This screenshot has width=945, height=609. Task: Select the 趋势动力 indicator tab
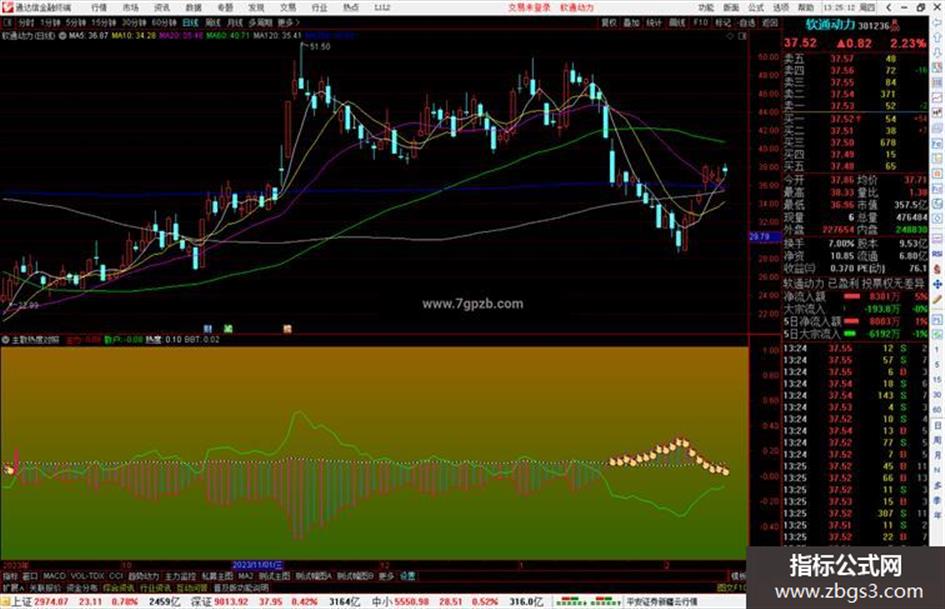tap(143, 576)
